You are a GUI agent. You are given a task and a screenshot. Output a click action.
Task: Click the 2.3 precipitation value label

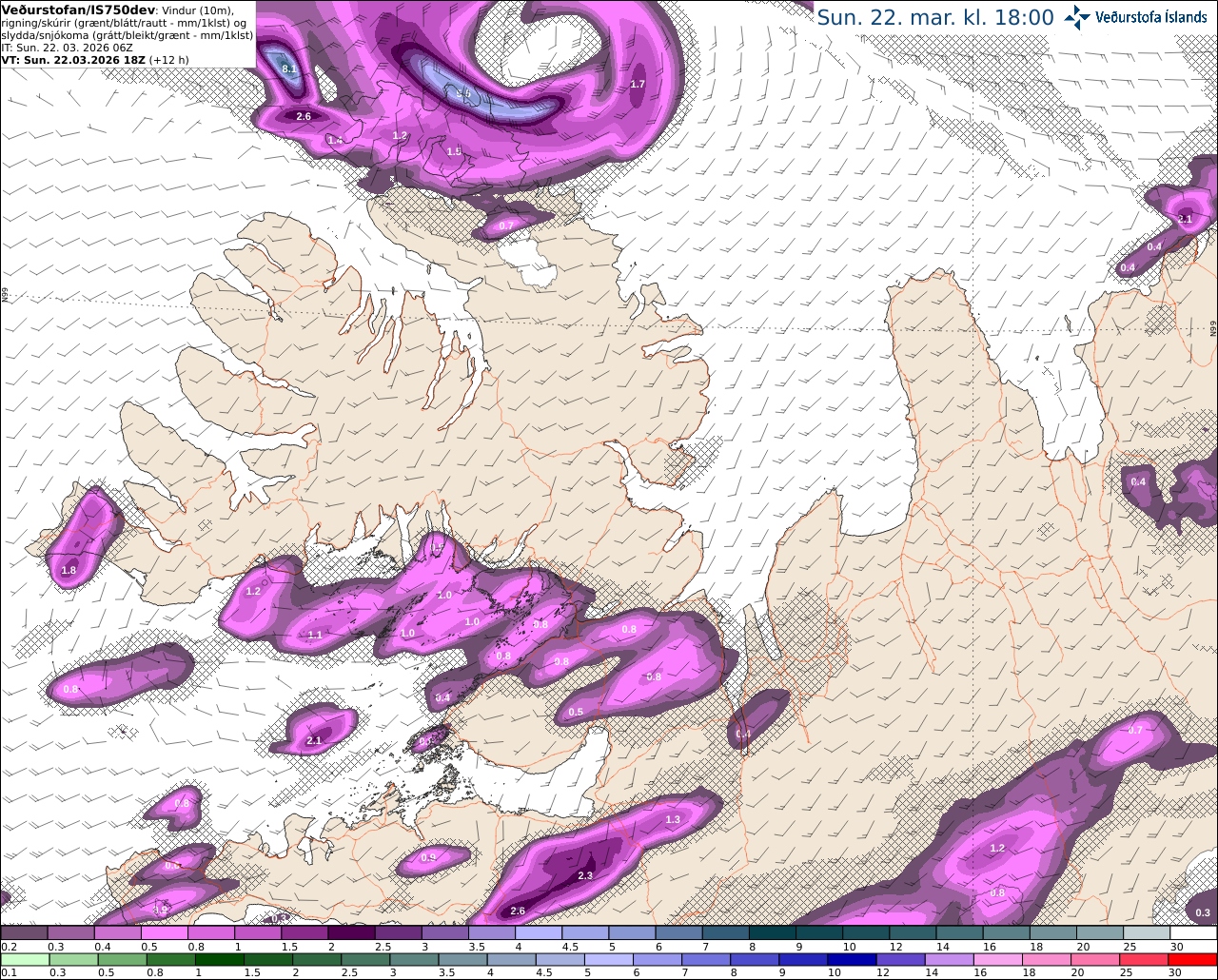(585, 876)
